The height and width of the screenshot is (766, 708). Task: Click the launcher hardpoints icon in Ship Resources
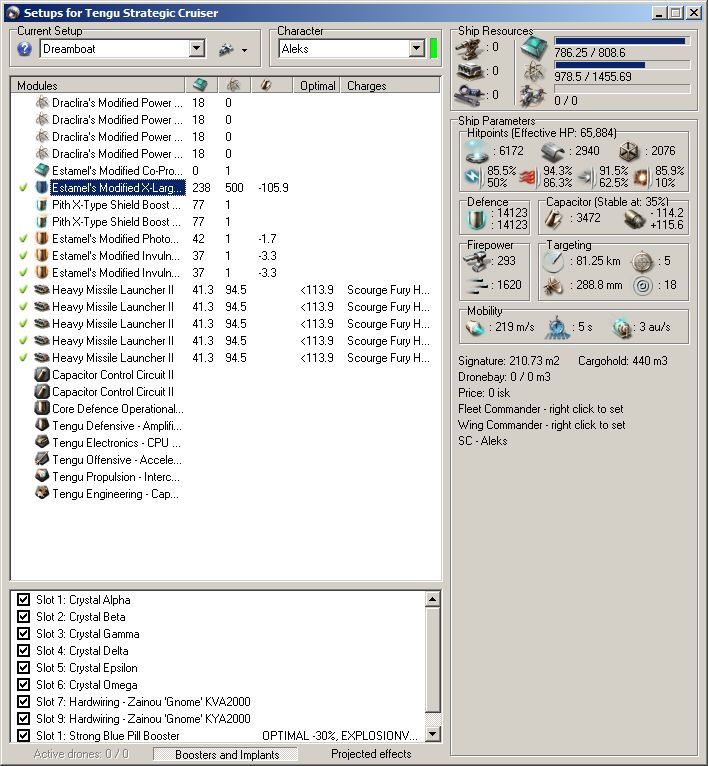point(469,71)
